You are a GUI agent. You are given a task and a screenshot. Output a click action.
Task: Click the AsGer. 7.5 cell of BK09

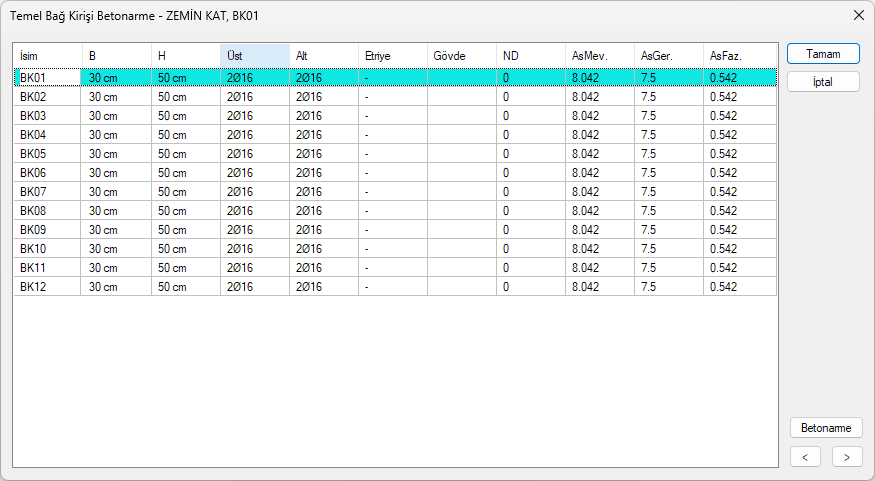click(x=669, y=229)
